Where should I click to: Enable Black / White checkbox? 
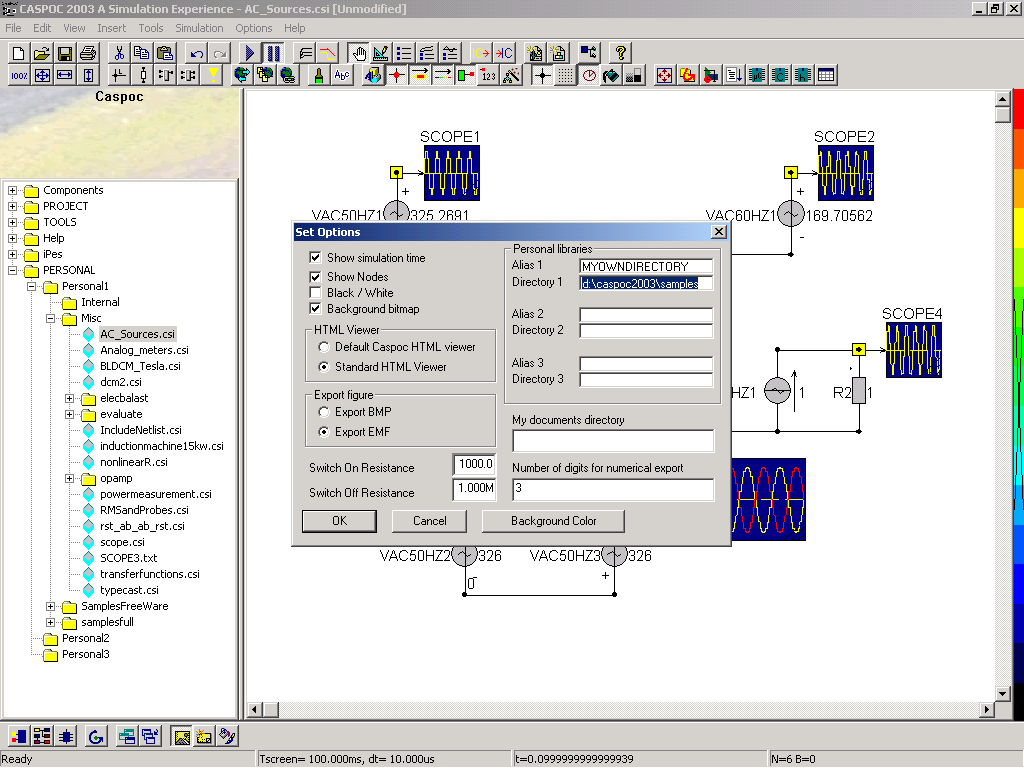click(315, 293)
